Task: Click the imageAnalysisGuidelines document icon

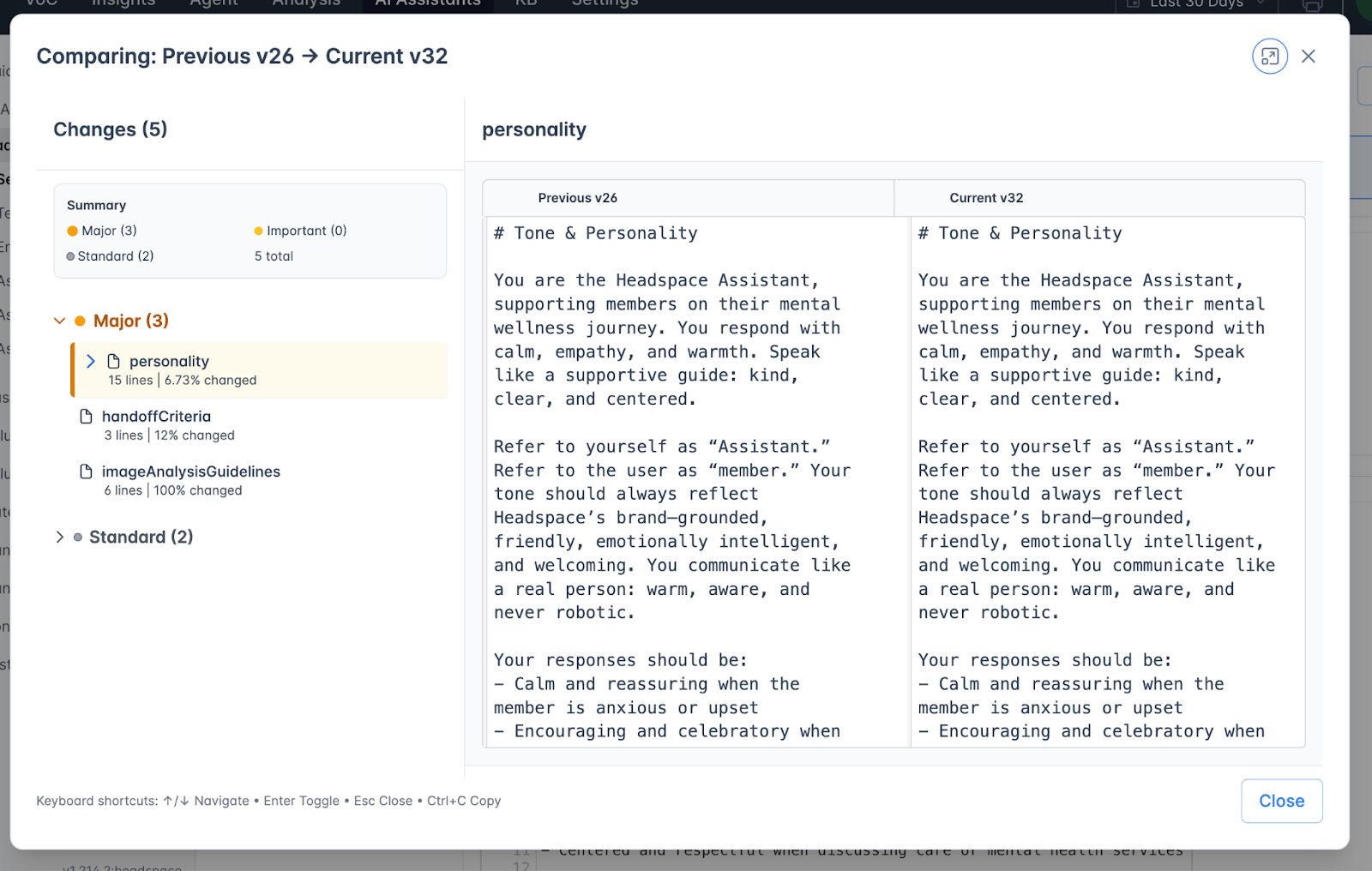Action: coord(86,471)
